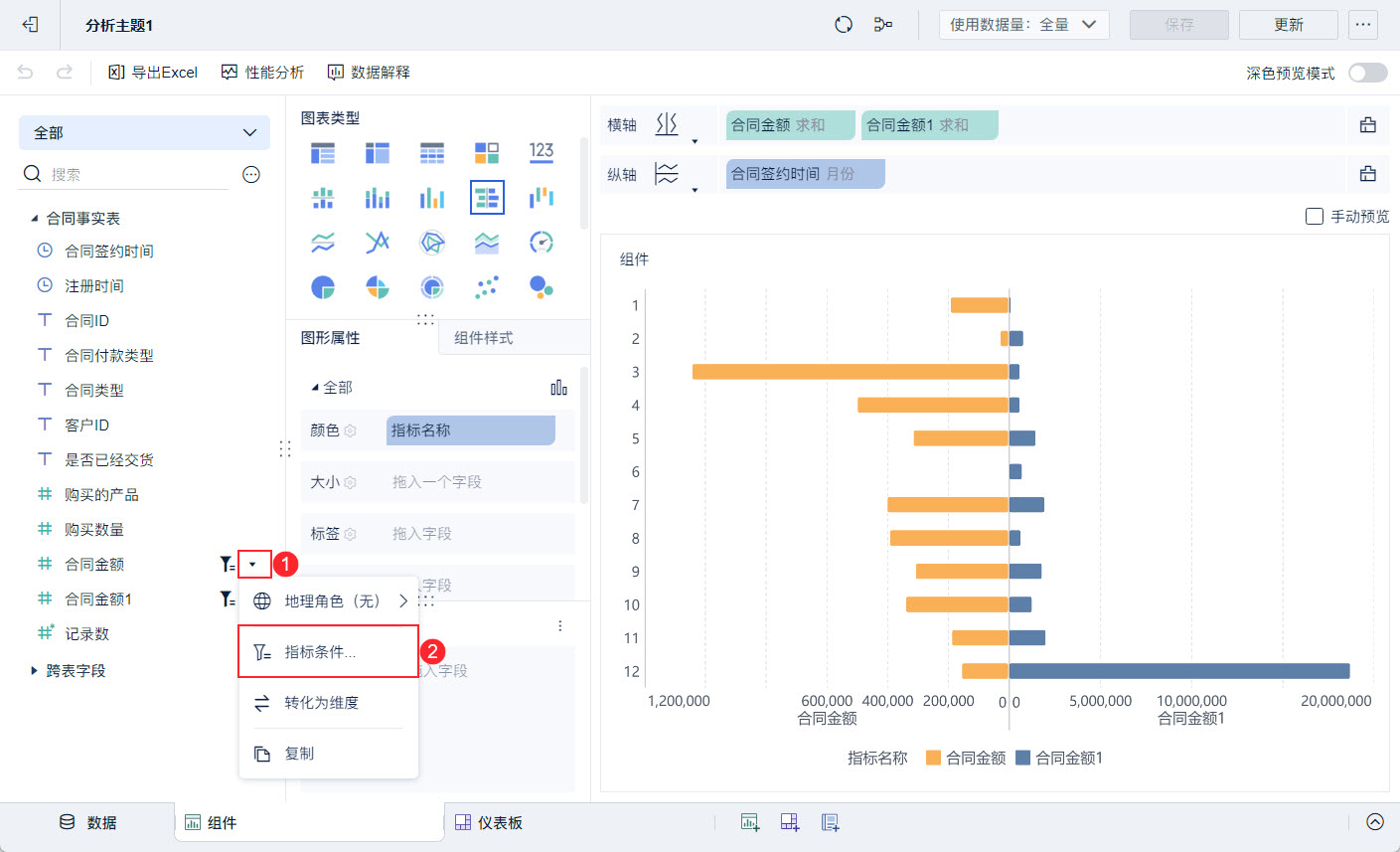Click the icon at the right end of 纵轴 row

click(x=1368, y=174)
